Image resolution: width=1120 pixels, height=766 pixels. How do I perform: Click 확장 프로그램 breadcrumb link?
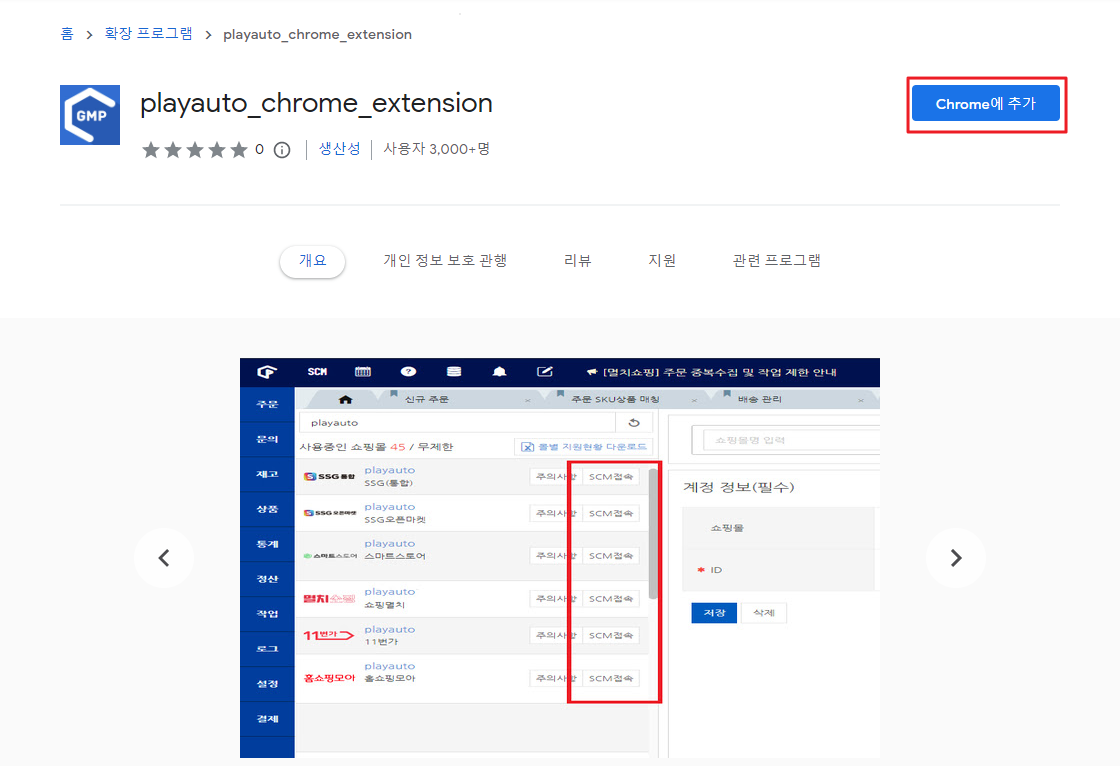(149, 34)
